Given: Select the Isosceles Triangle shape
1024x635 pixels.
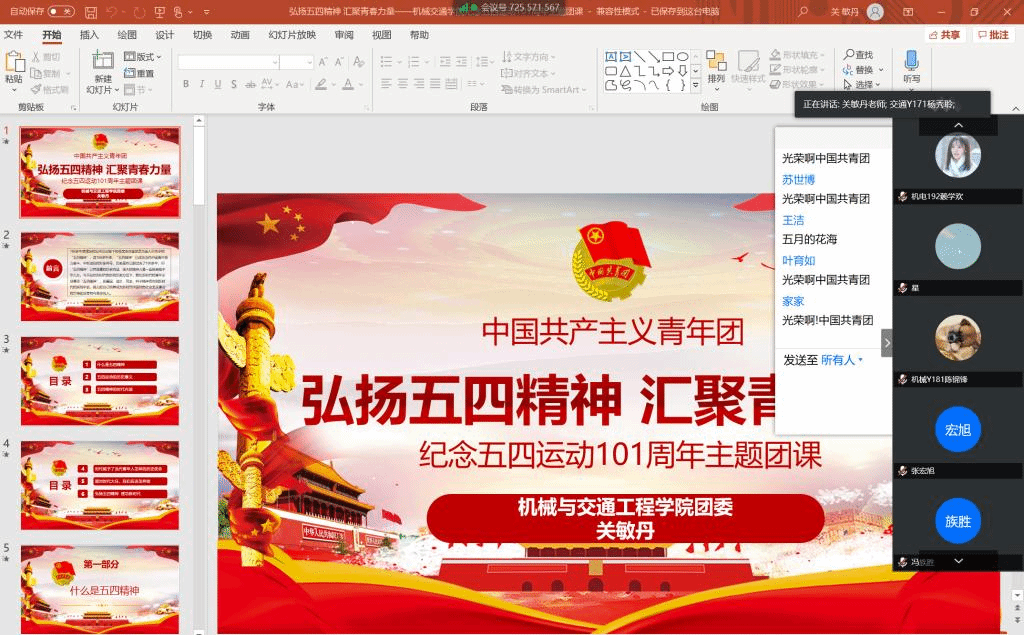Looking at the screenshot, I should click(x=626, y=71).
